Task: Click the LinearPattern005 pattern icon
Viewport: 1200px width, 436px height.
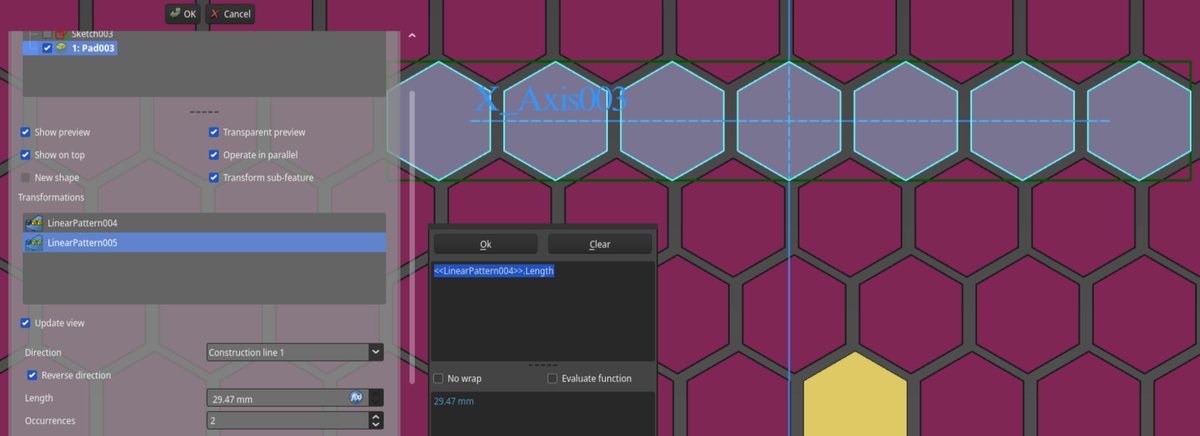Action: pos(34,243)
